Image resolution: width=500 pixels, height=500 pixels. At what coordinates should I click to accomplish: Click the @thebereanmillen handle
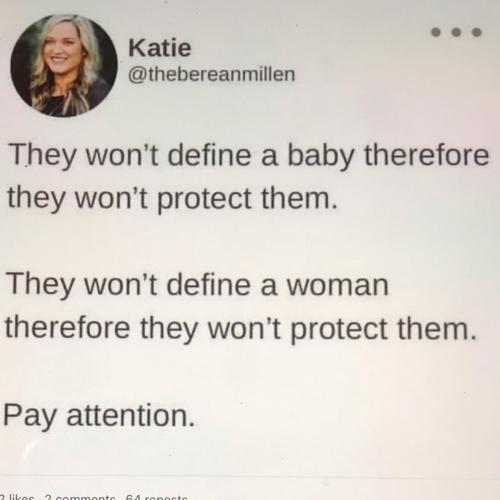point(212,74)
